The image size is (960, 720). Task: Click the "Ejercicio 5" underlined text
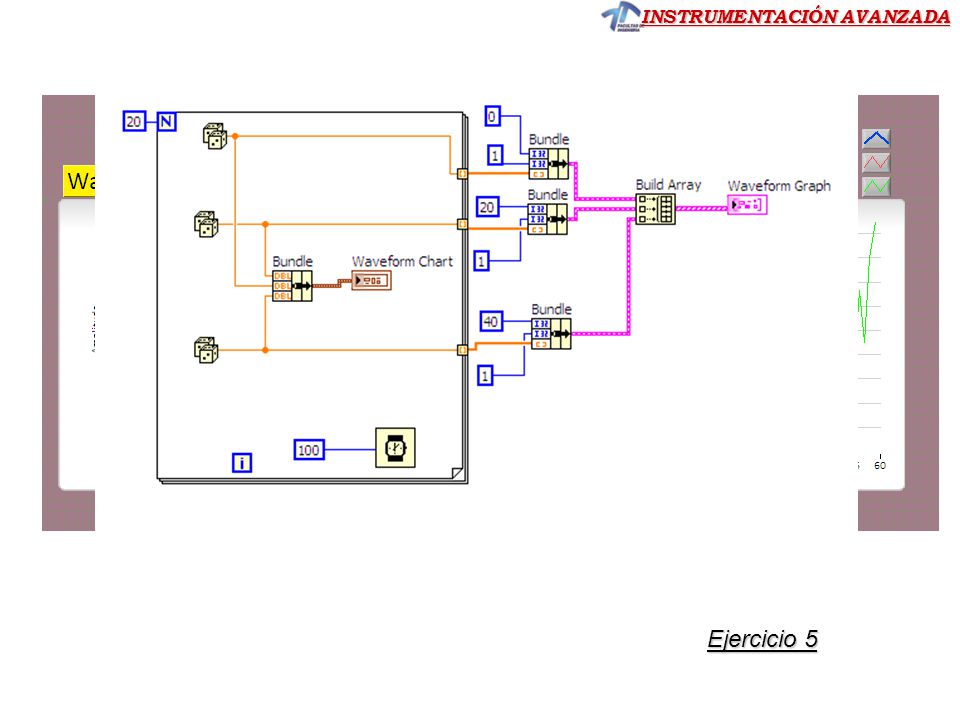[762, 639]
